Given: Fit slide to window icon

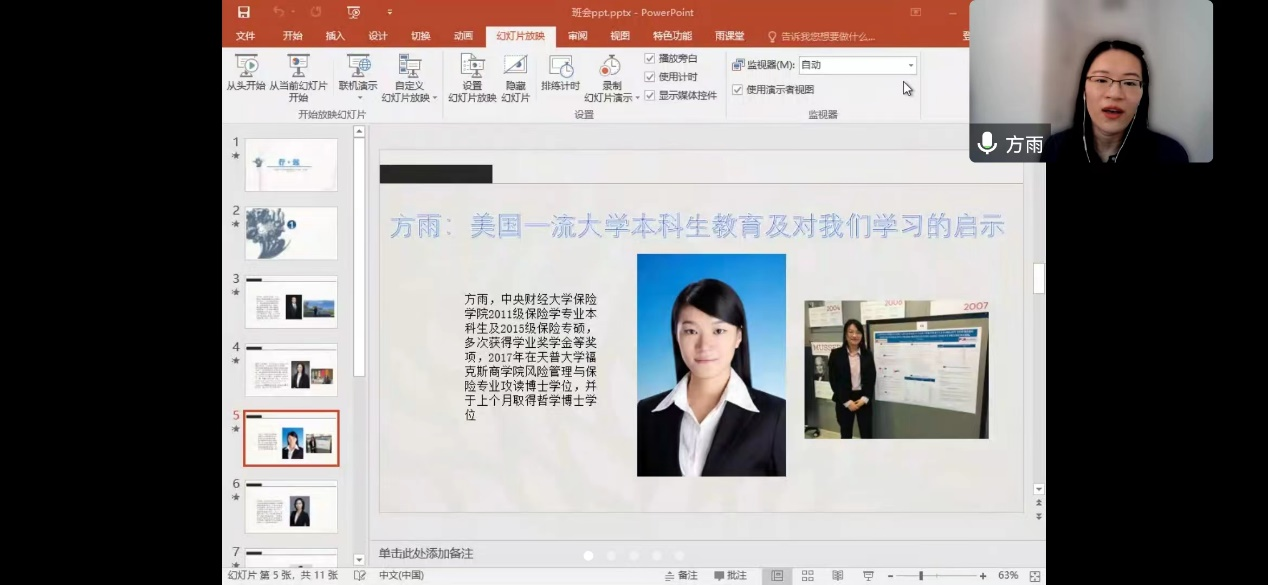Looking at the screenshot, I should pos(1034,576).
